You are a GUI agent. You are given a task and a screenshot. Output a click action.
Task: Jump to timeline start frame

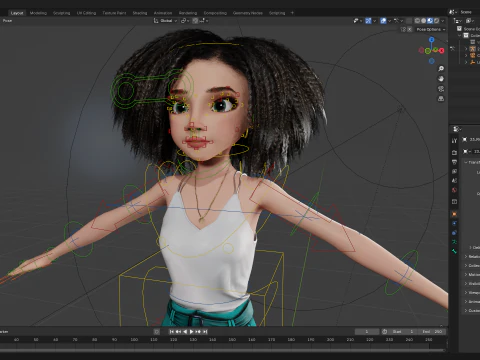(x=172, y=332)
